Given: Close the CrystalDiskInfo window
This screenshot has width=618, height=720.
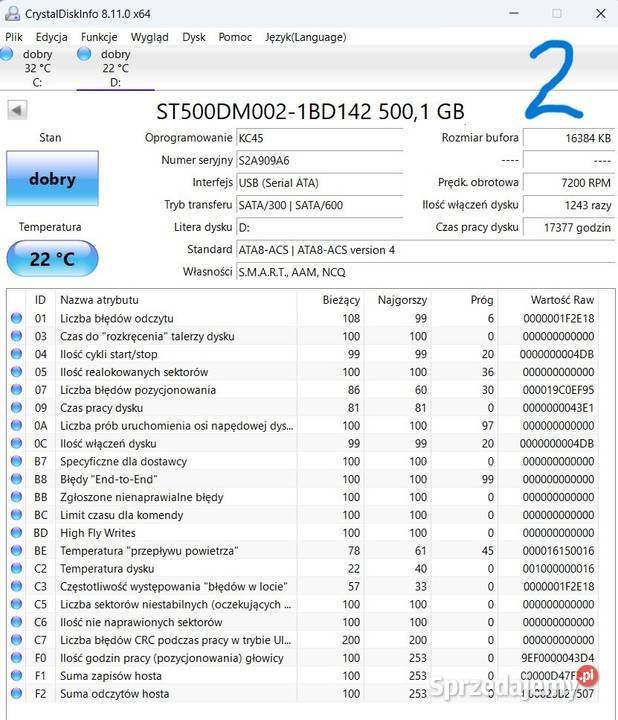Looking at the screenshot, I should point(601,13).
